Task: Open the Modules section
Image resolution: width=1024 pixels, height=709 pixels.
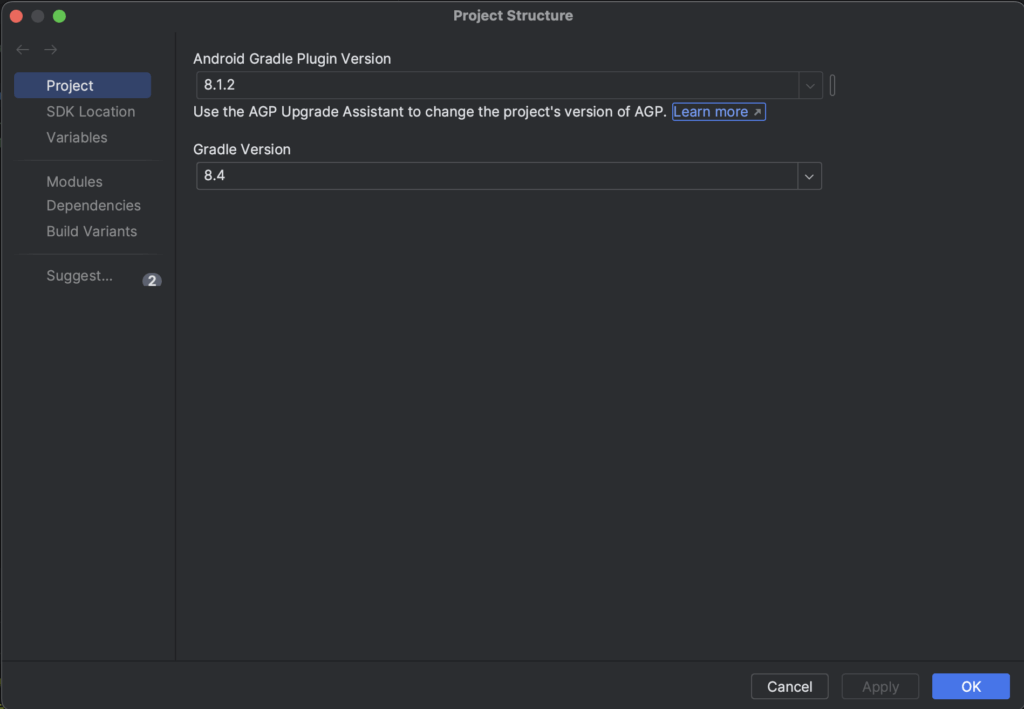Action: click(74, 181)
